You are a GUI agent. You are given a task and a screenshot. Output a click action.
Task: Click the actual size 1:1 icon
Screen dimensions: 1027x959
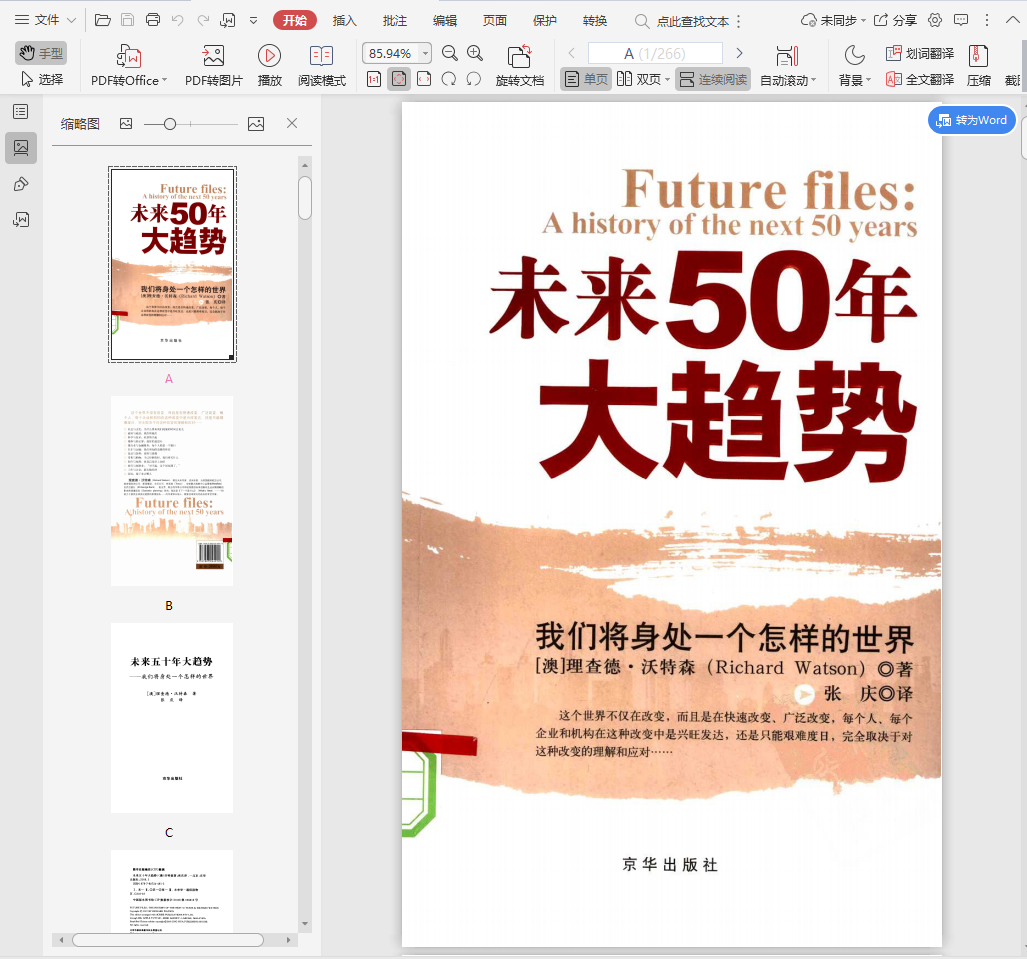pyautogui.click(x=373, y=79)
